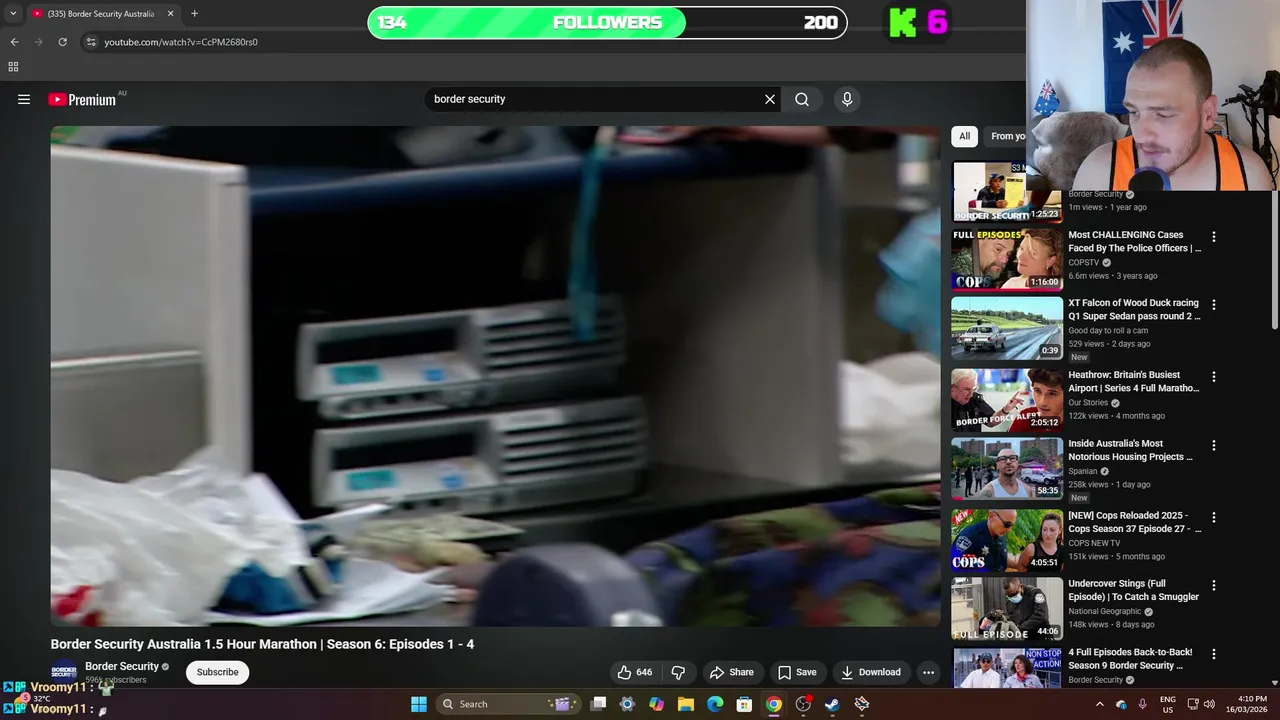The height and width of the screenshot is (720, 1280).
Task: Open the 'Our Stories' channel name
Action: [x=1088, y=403]
